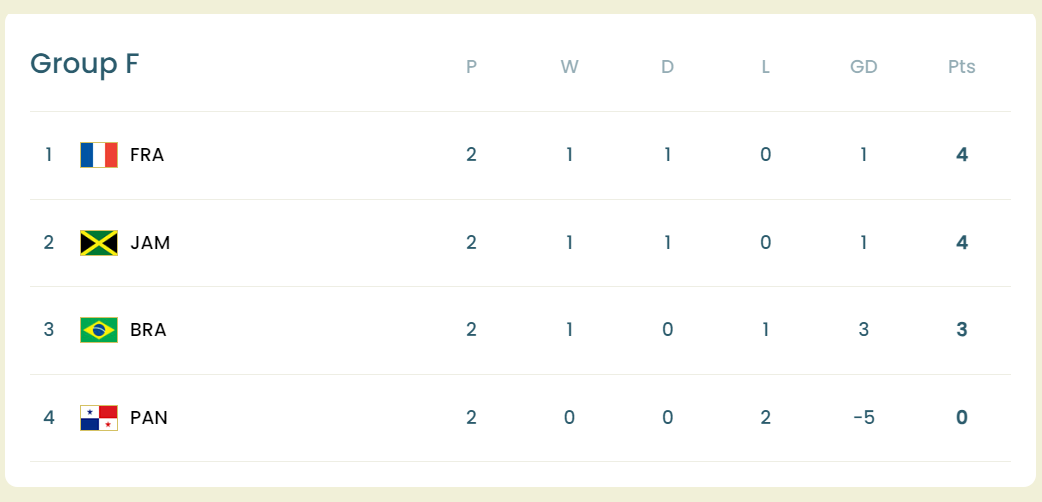Click the P column header

coord(471,68)
